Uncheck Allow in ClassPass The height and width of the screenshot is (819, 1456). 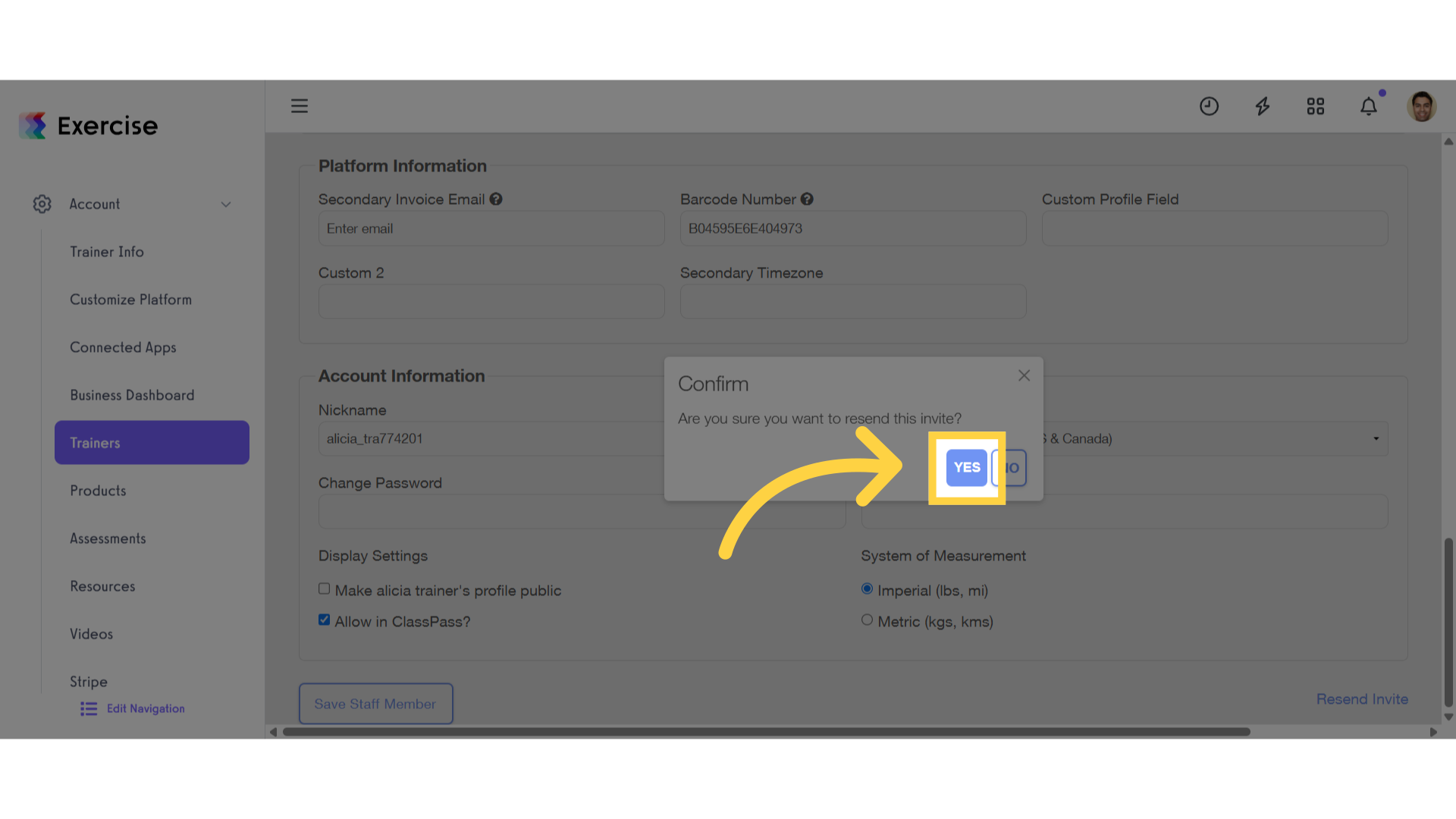tap(325, 620)
